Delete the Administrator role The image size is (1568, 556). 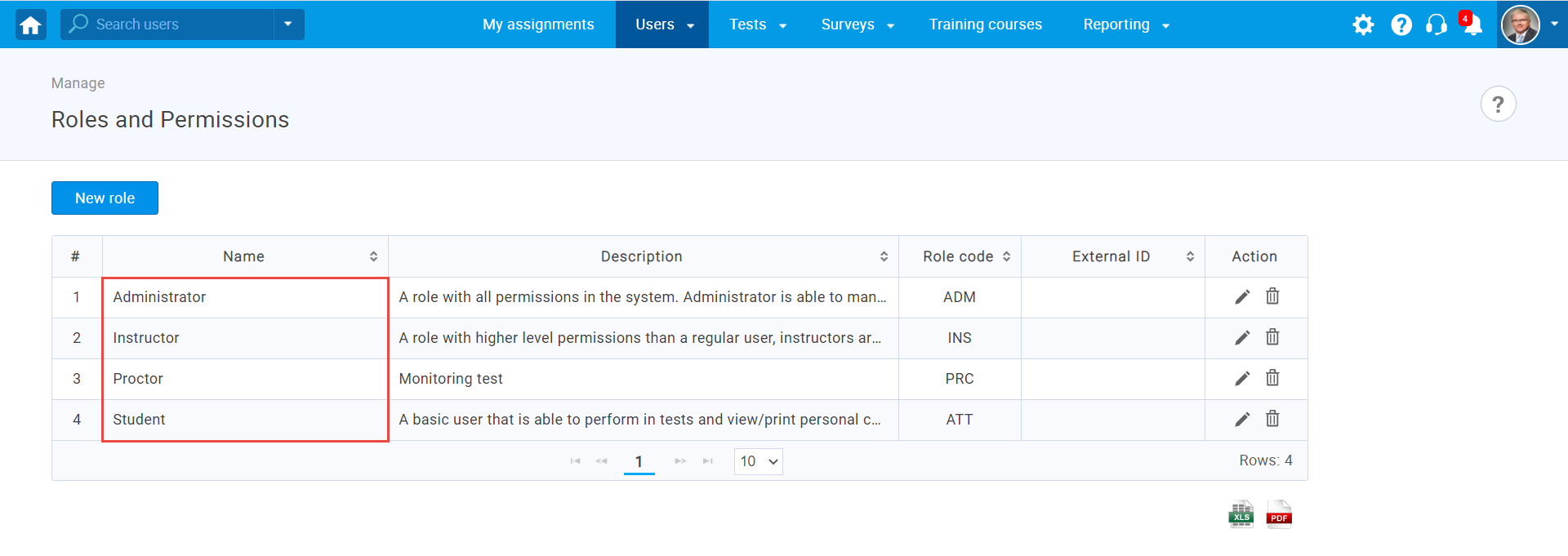click(x=1272, y=296)
